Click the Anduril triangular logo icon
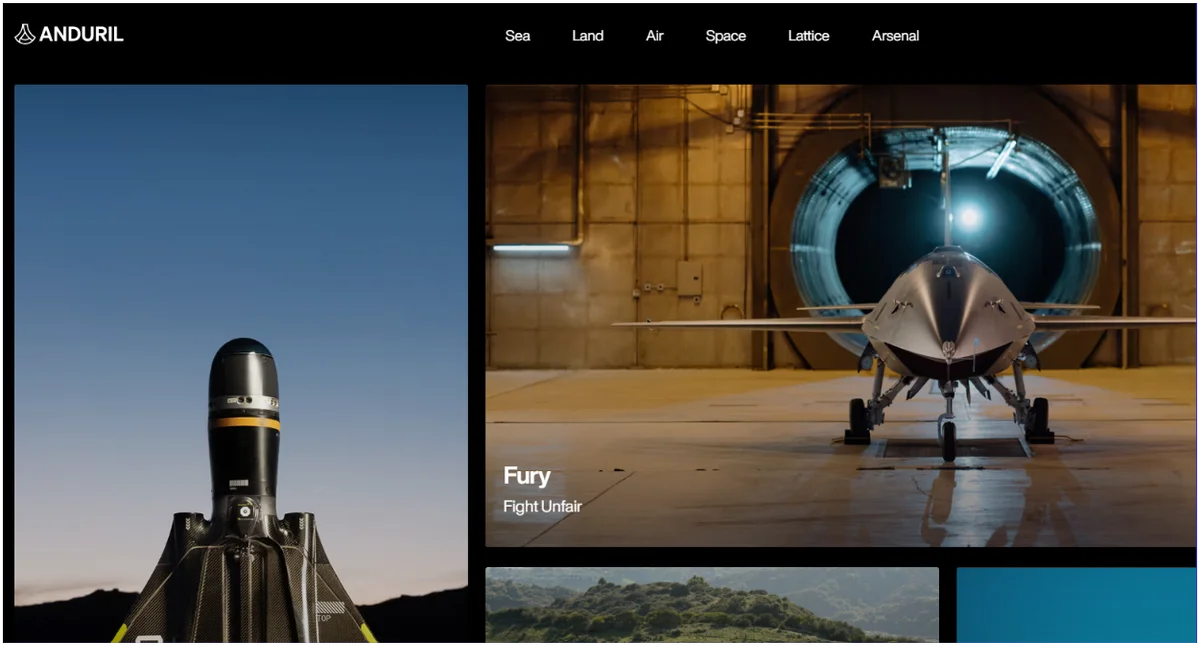 point(25,34)
